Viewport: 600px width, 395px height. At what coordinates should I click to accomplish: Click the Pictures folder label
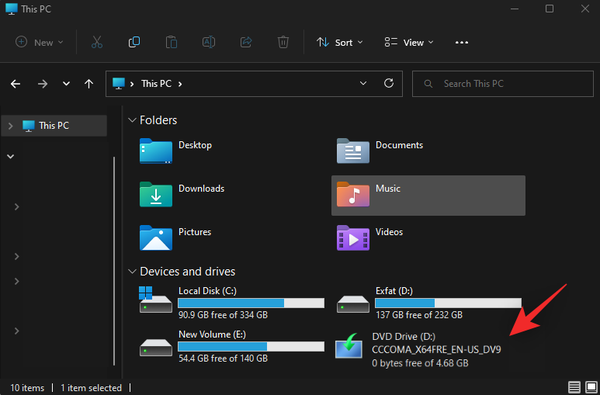(x=195, y=232)
